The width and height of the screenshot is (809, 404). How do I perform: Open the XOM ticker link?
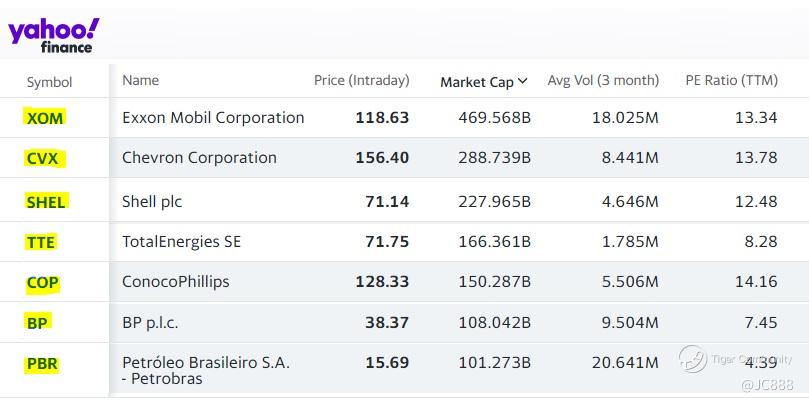(46, 118)
